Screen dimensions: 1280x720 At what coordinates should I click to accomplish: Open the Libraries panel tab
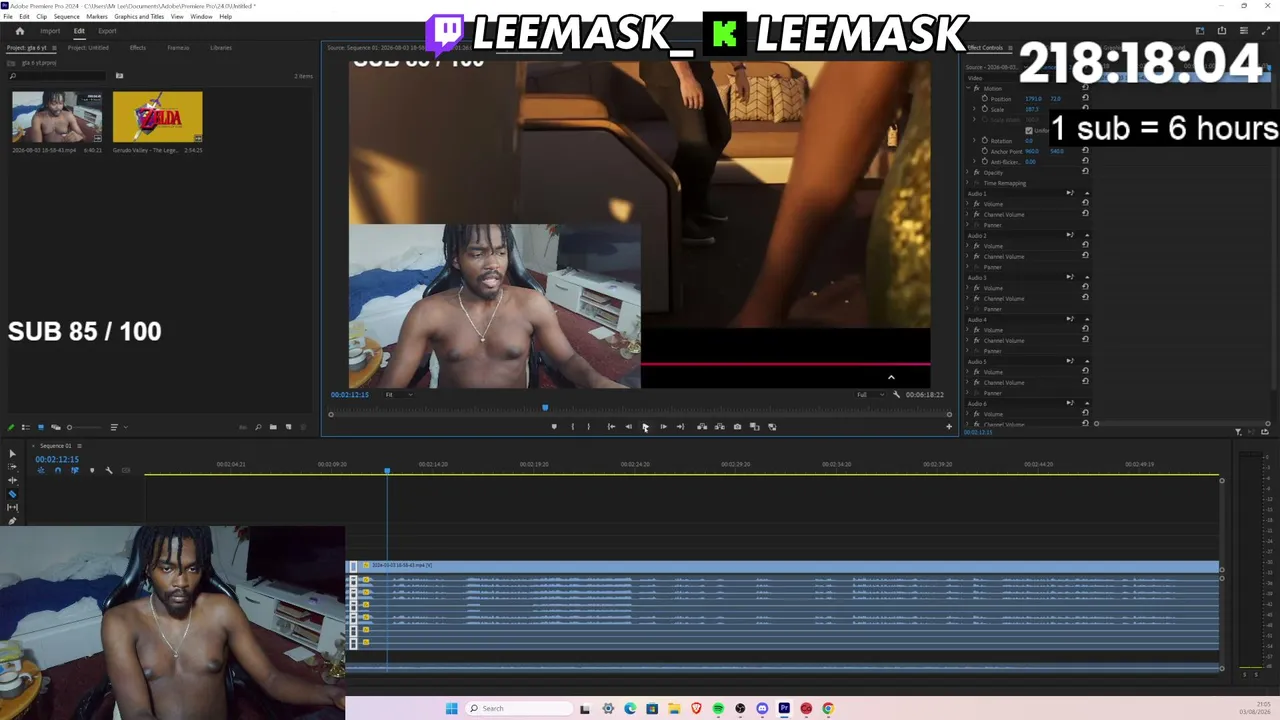pos(221,48)
